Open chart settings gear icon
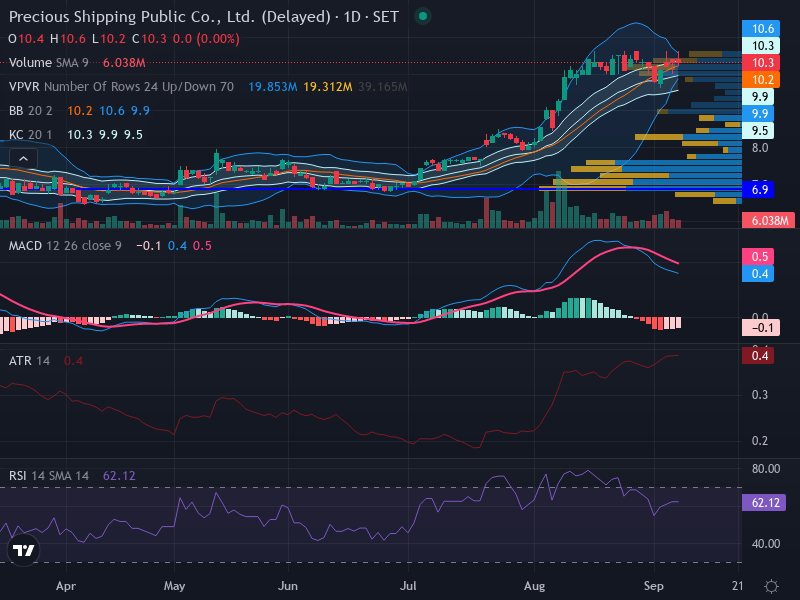800x600 pixels. point(771,586)
